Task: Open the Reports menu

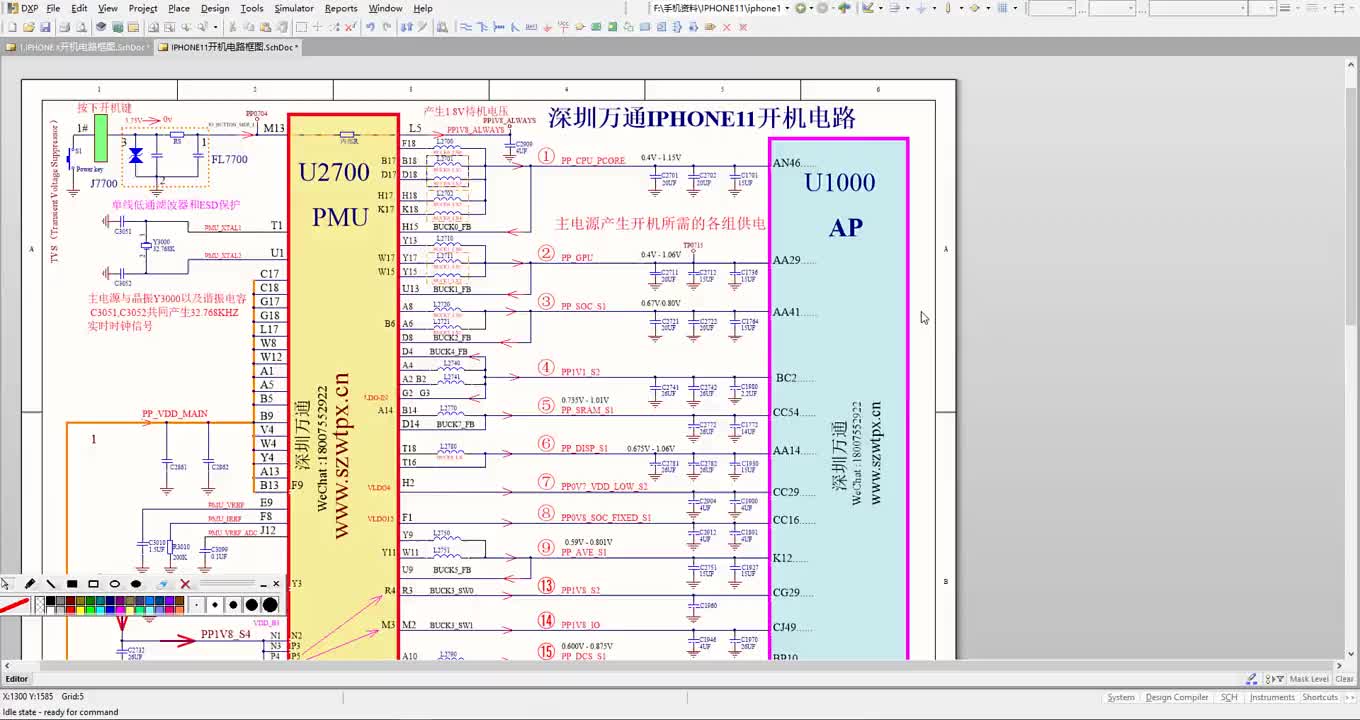Action: (341, 8)
